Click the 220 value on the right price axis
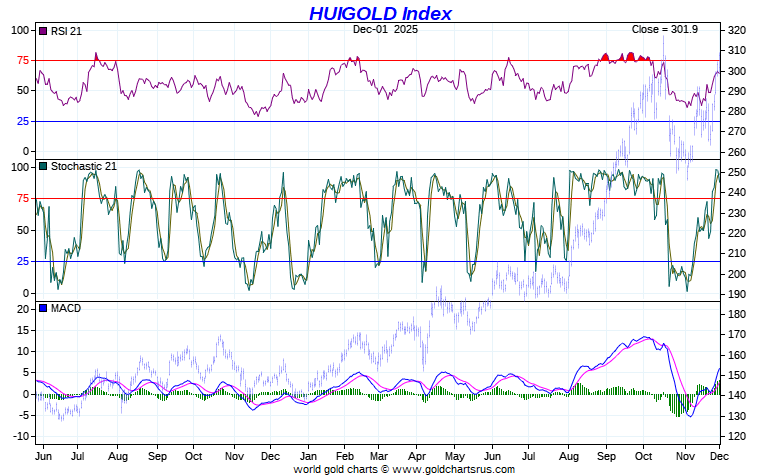The height and width of the screenshot is (475, 760). point(737,233)
